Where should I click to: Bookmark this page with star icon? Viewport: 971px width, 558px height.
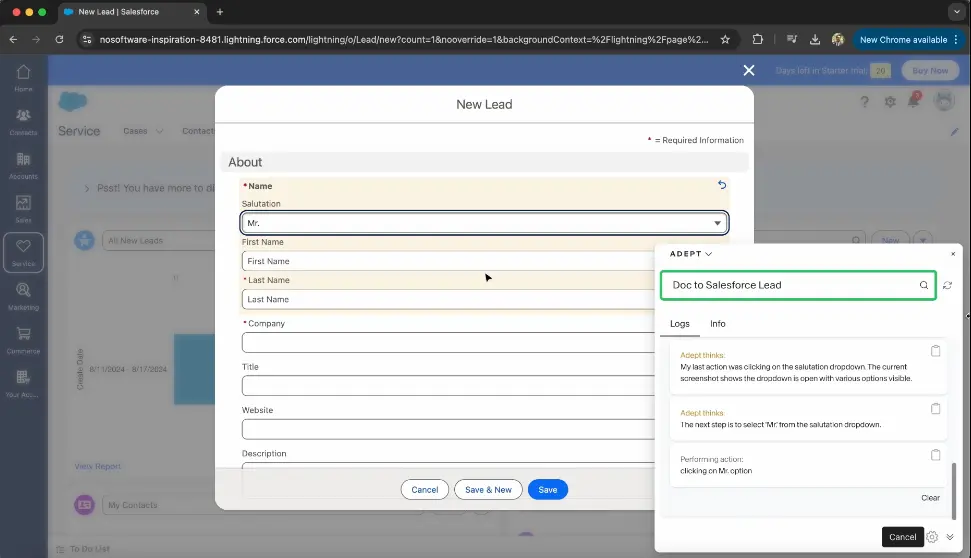tap(725, 40)
